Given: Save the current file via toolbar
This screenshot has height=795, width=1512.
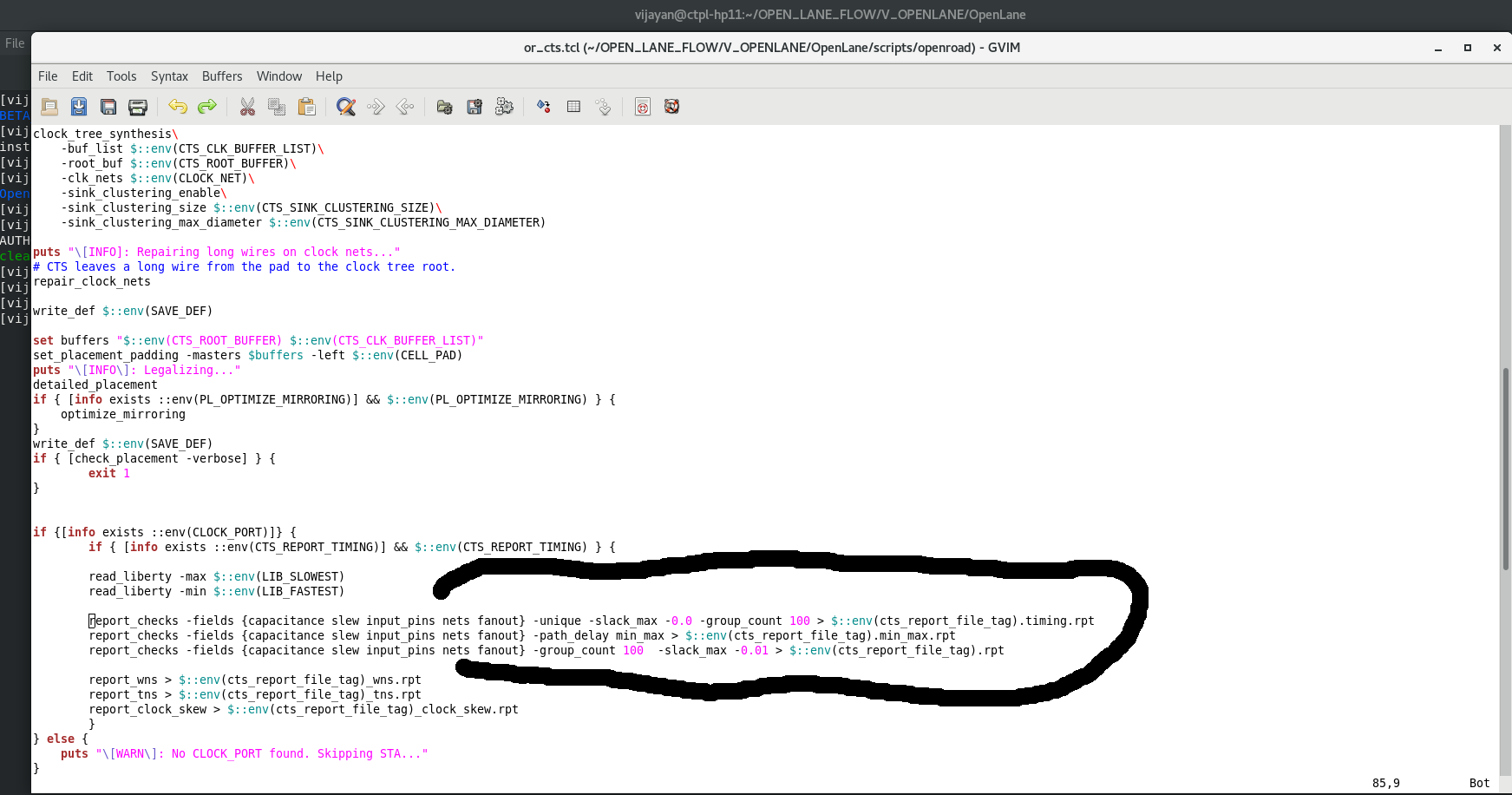Looking at the screenshot, I should click(79, 107).
